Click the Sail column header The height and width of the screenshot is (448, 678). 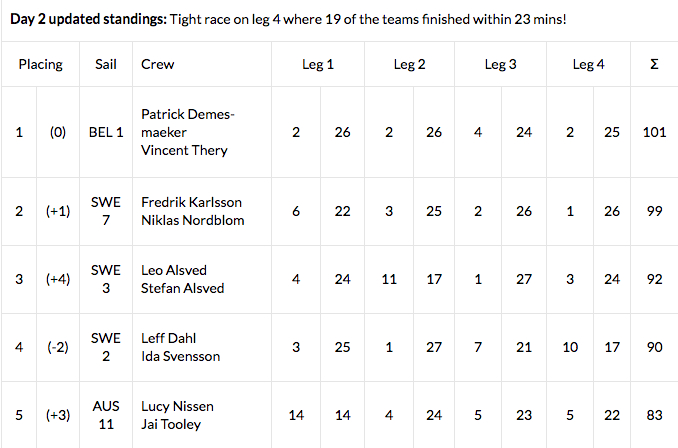tap(105, 64)
